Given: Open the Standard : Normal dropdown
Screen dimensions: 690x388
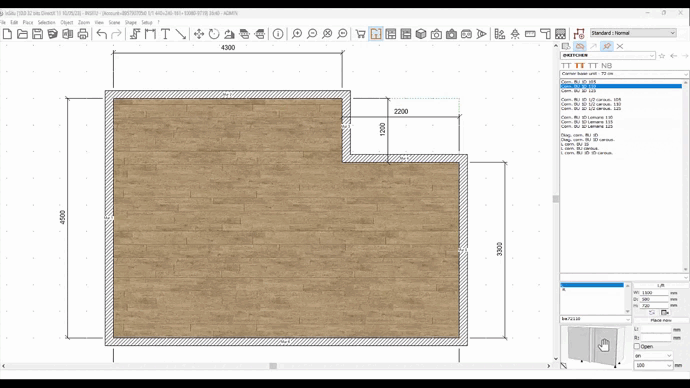Looking at the screenshot, I should click(x=633, y=33).
